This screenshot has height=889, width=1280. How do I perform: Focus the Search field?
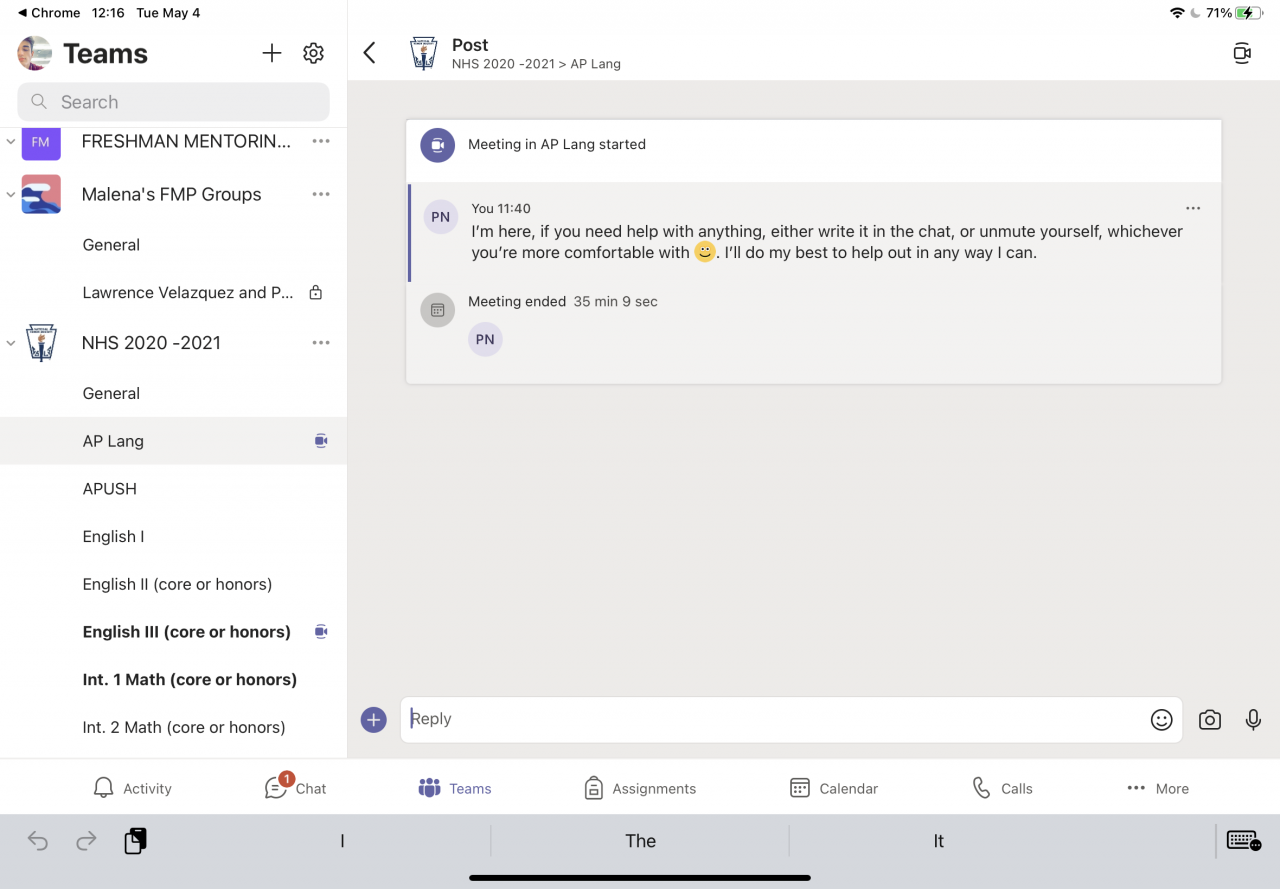point(173,102)
